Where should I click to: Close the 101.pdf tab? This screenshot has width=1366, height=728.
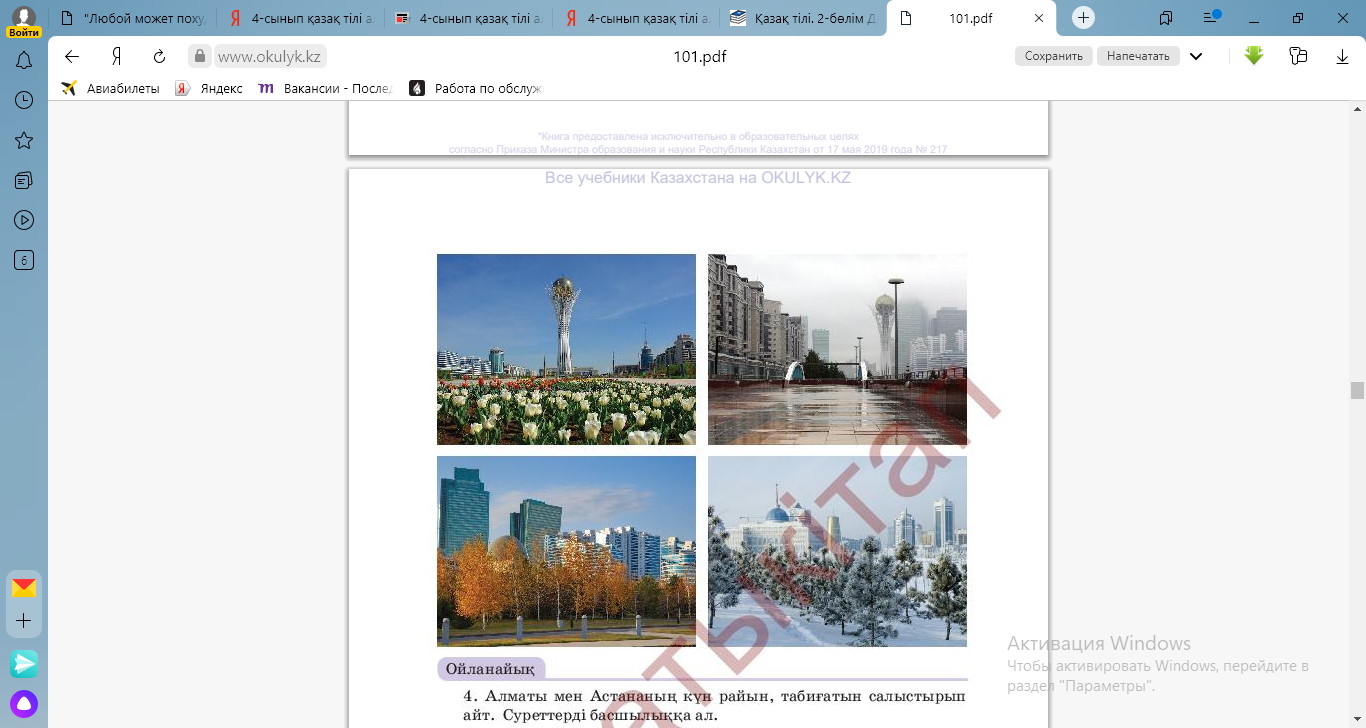click(1039, 18)
